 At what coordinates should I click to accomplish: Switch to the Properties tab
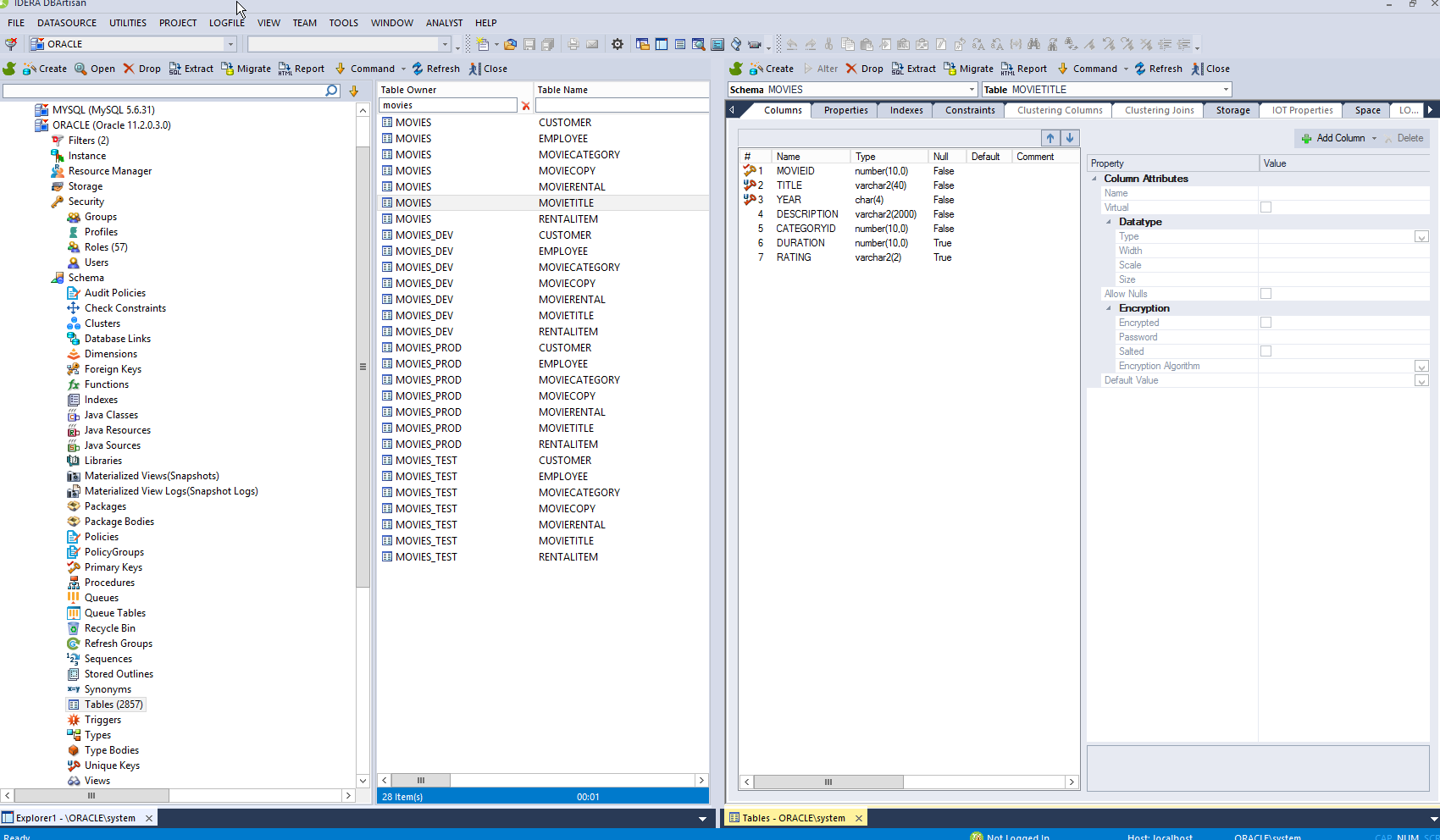[x=845, y=110]
